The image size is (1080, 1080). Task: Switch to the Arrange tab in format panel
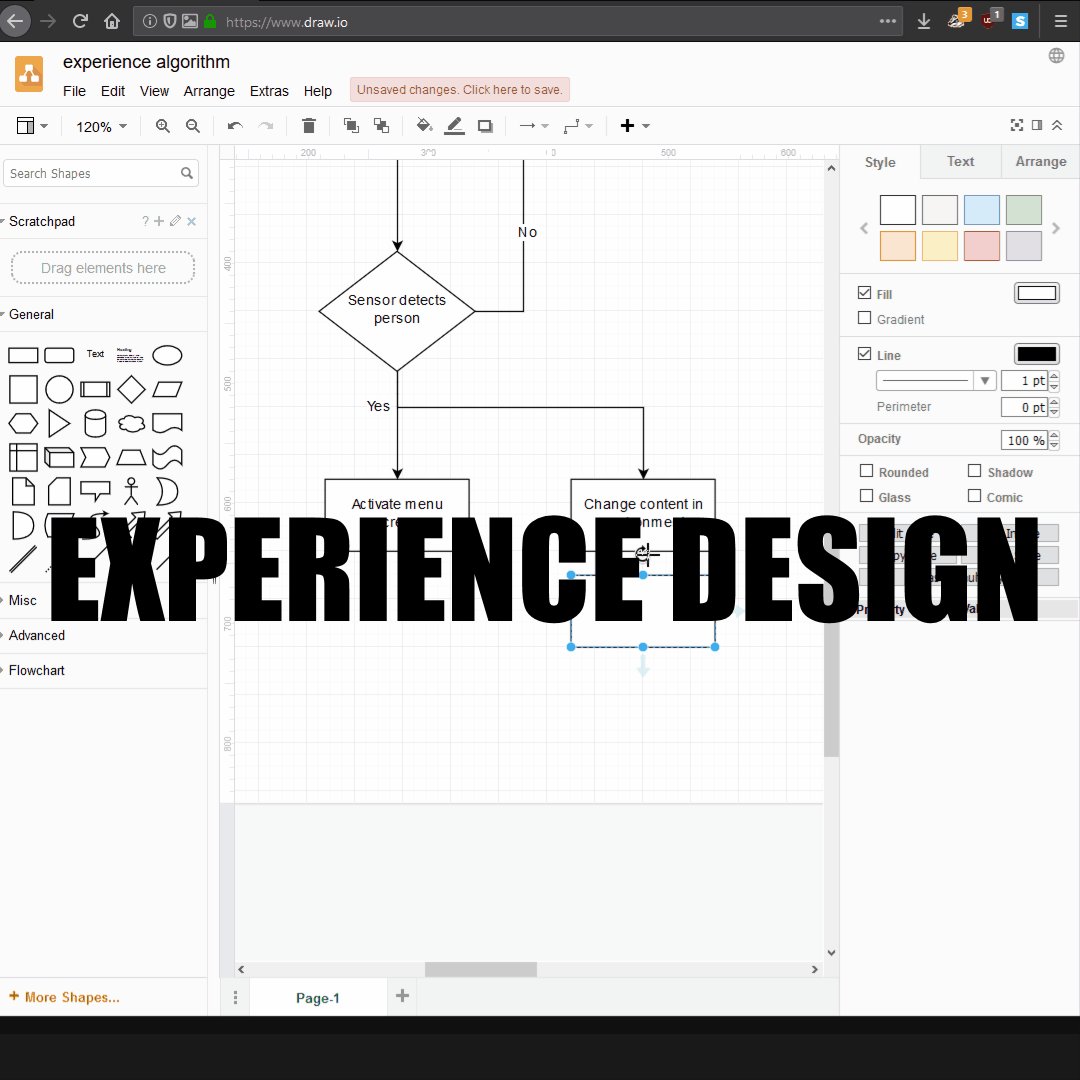pos(1041,161)
